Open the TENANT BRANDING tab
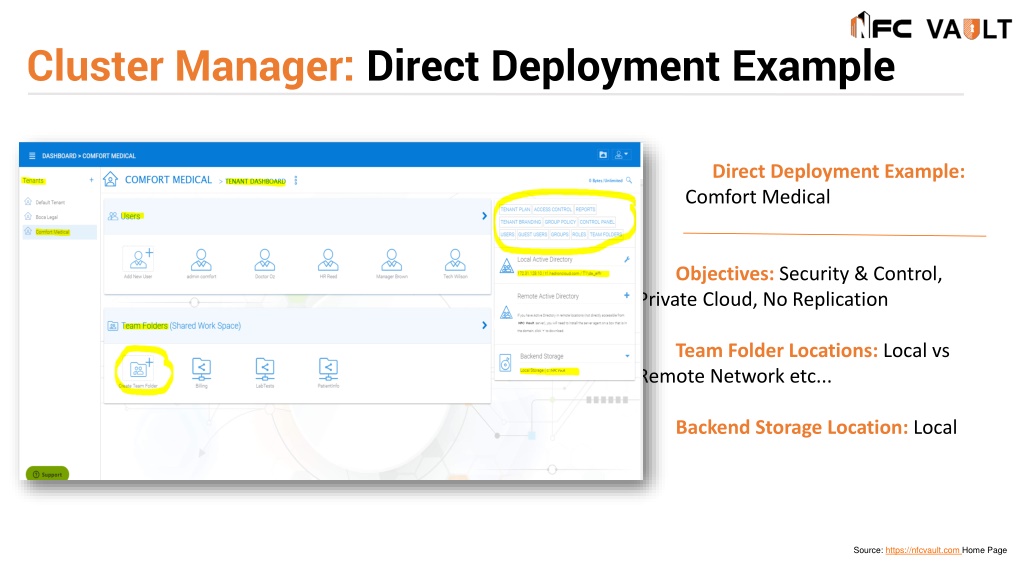The image size is (1024, 576). click(520, 222)
